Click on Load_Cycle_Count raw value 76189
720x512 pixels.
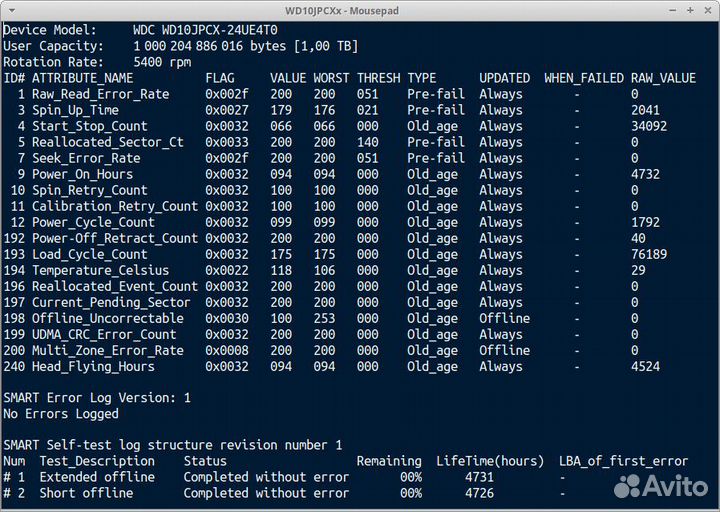coord(650,254)
